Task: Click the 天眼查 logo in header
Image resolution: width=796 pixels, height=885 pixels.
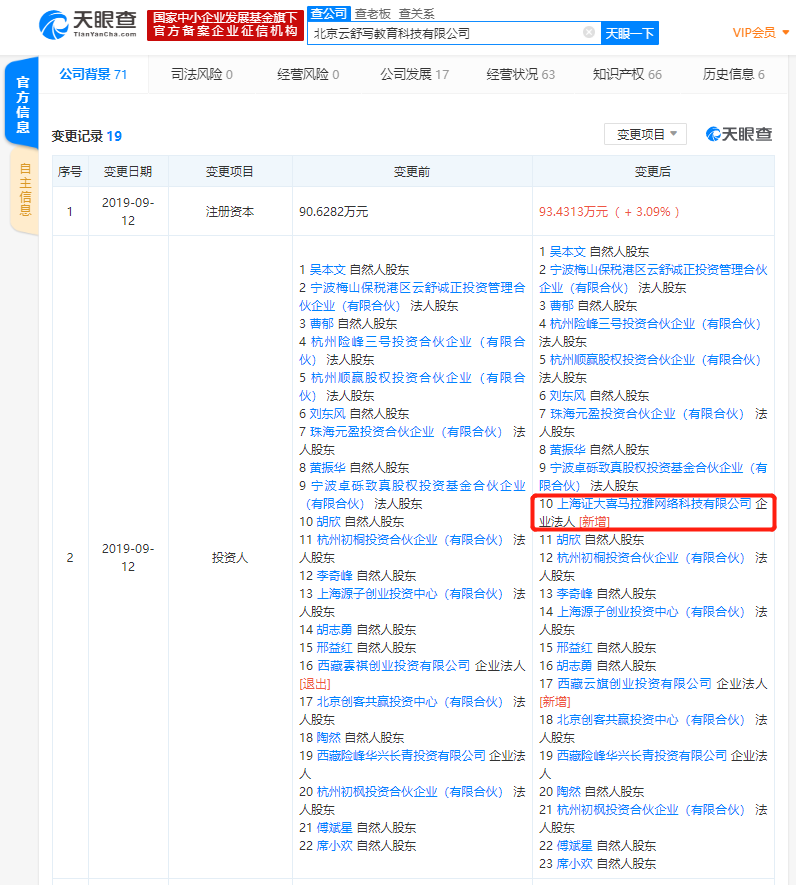Action: click(86, 25)
